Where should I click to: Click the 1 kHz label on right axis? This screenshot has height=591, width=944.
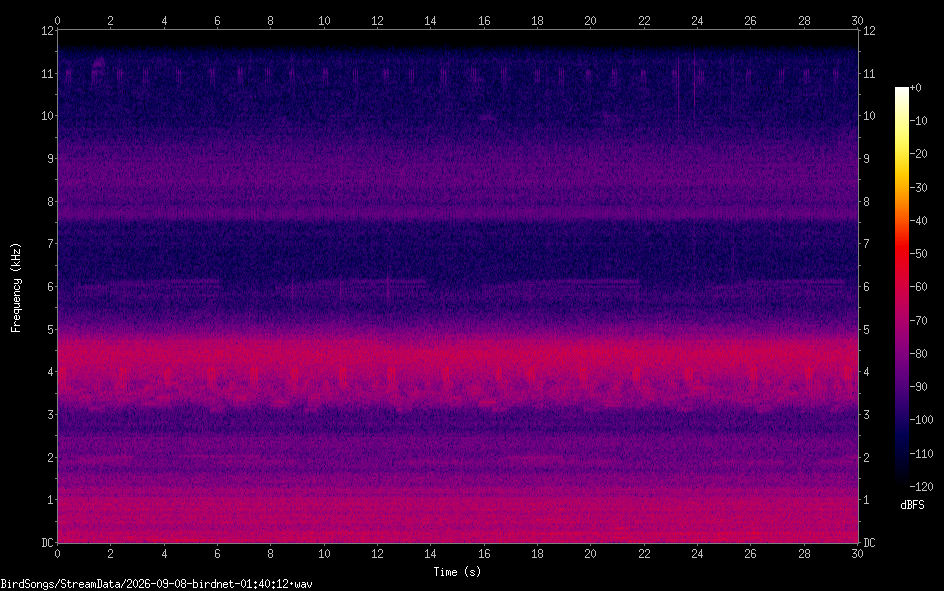click(x=866, y=500)
